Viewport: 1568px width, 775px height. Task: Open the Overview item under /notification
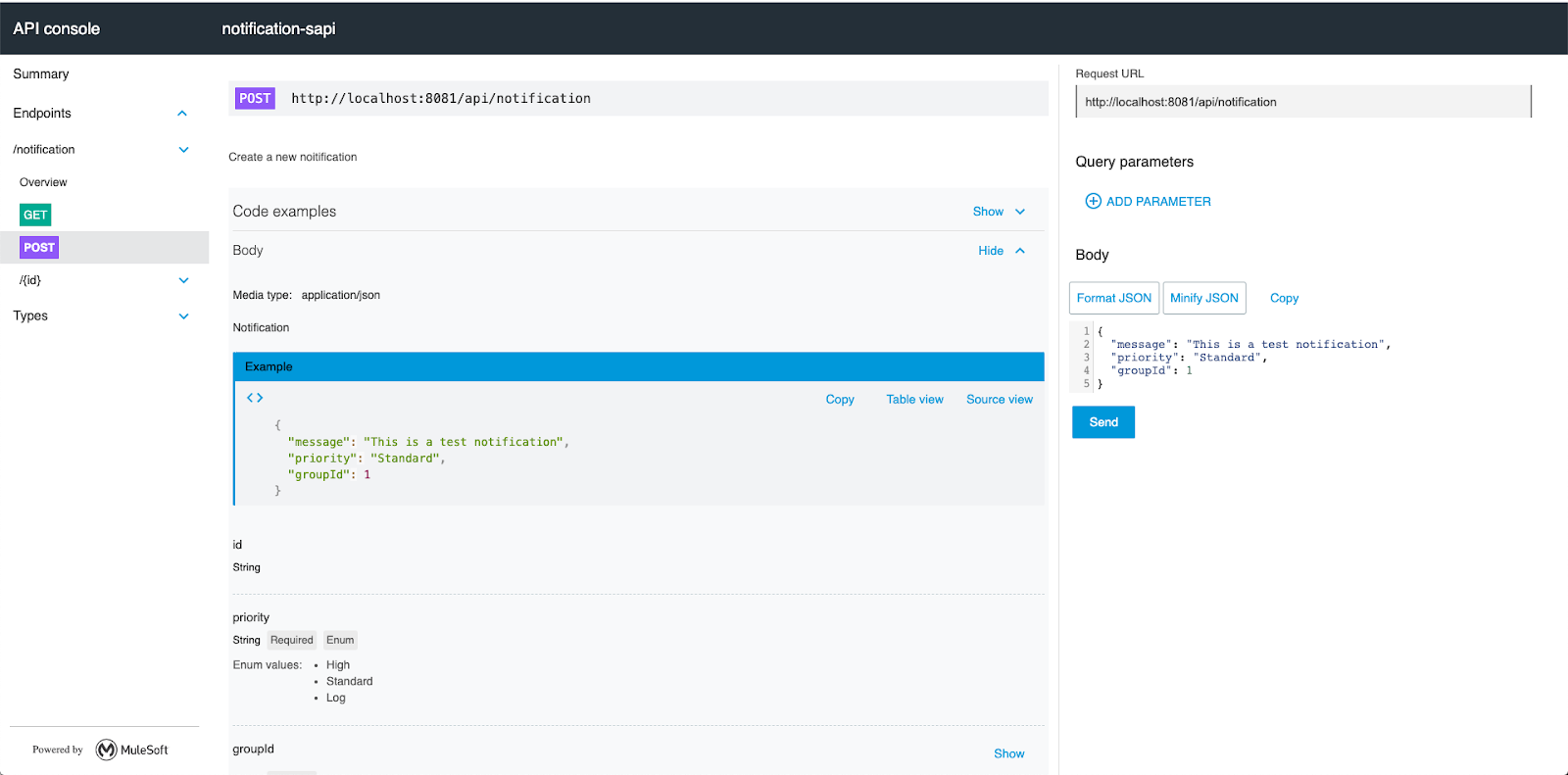(x=43, y=182)
